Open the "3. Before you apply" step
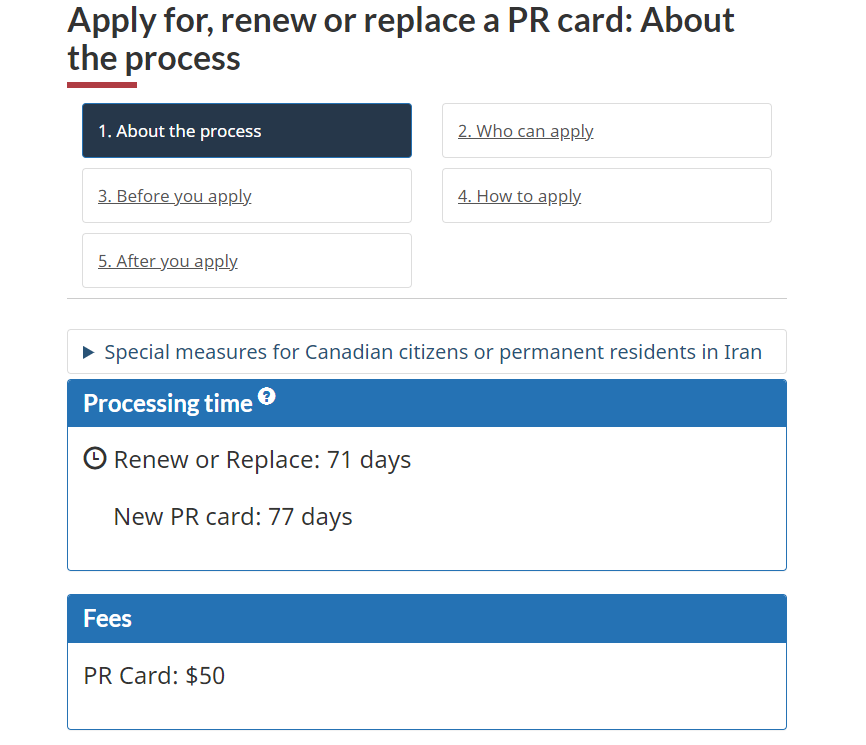This screenshot has height=745, width=866. point(175,196)
